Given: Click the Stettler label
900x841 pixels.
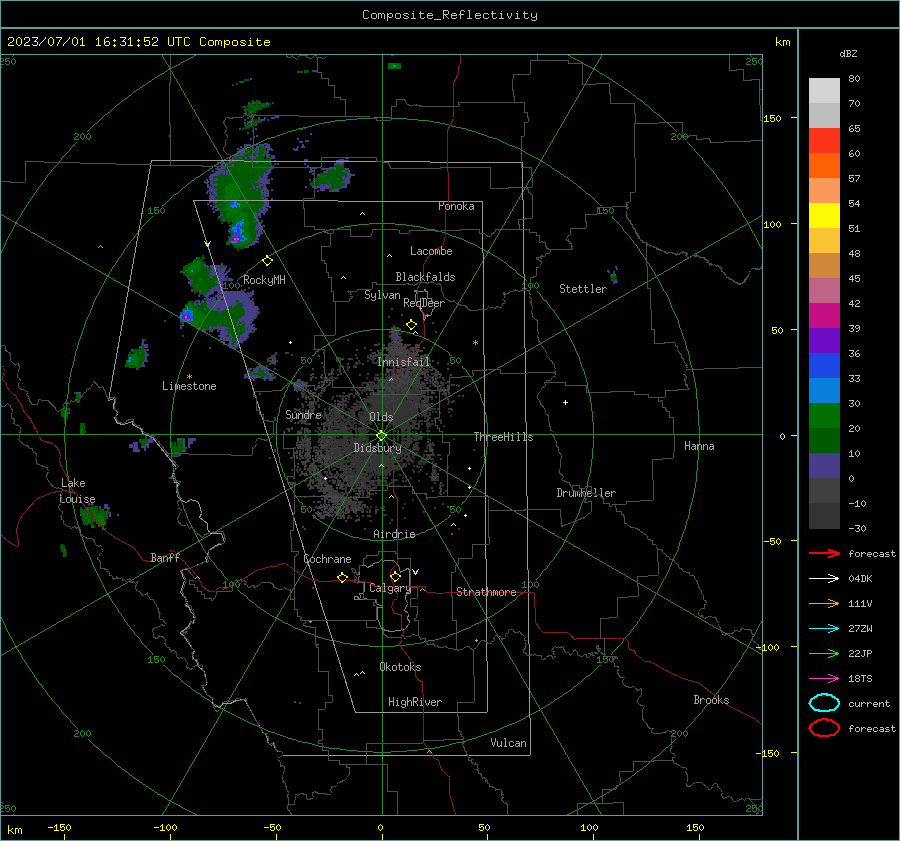Looking at the screenshot, I should [583, 289].
